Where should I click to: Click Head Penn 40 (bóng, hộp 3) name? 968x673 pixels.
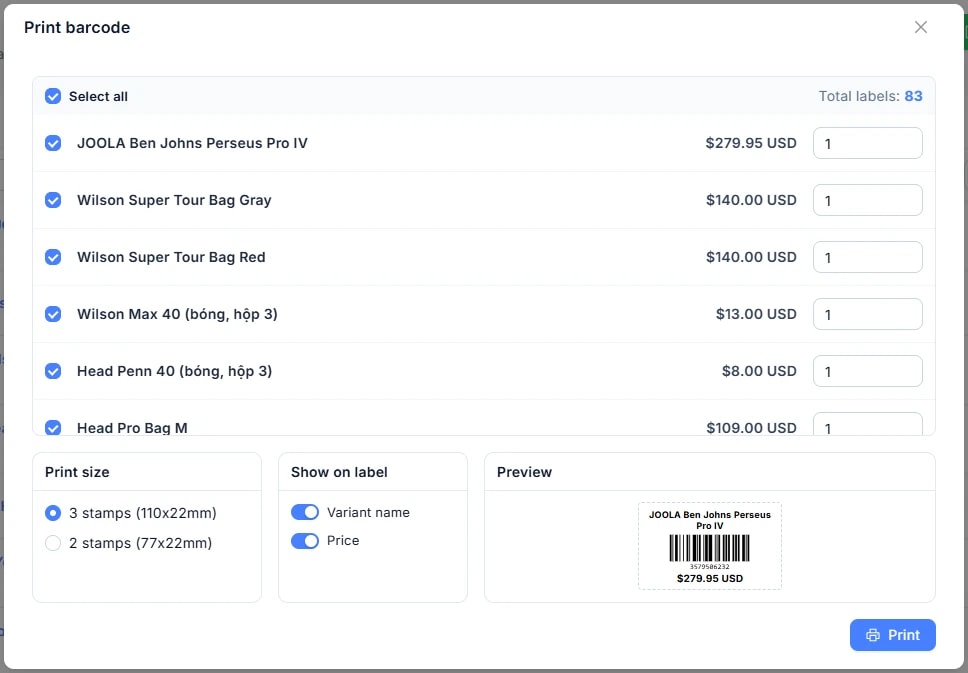coord(174,371)
